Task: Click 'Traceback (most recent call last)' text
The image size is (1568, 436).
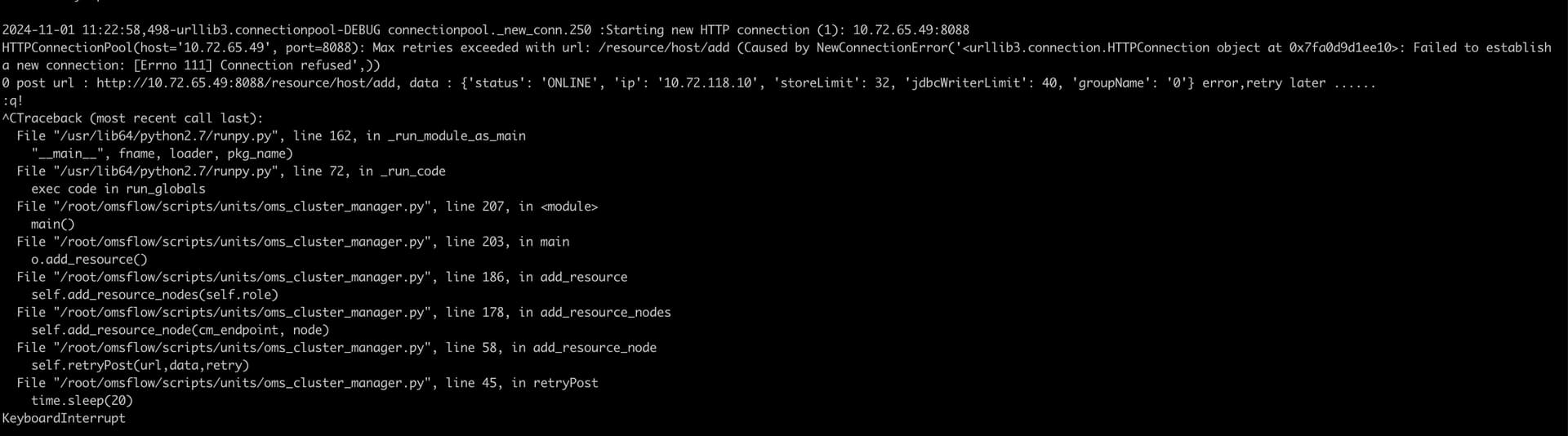Action: tap(139, 118)
